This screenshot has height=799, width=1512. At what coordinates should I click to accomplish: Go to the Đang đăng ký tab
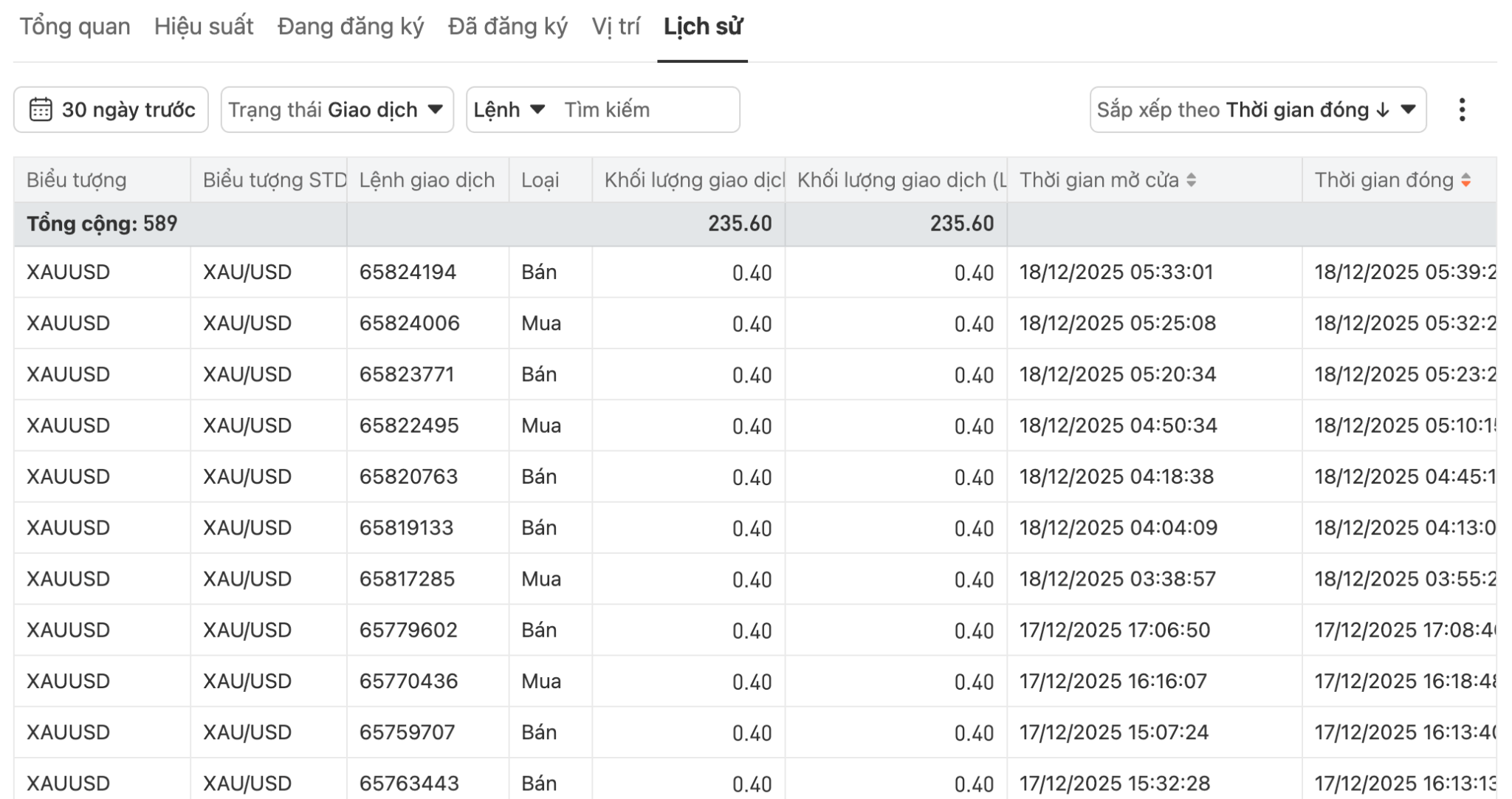(351, 27)
